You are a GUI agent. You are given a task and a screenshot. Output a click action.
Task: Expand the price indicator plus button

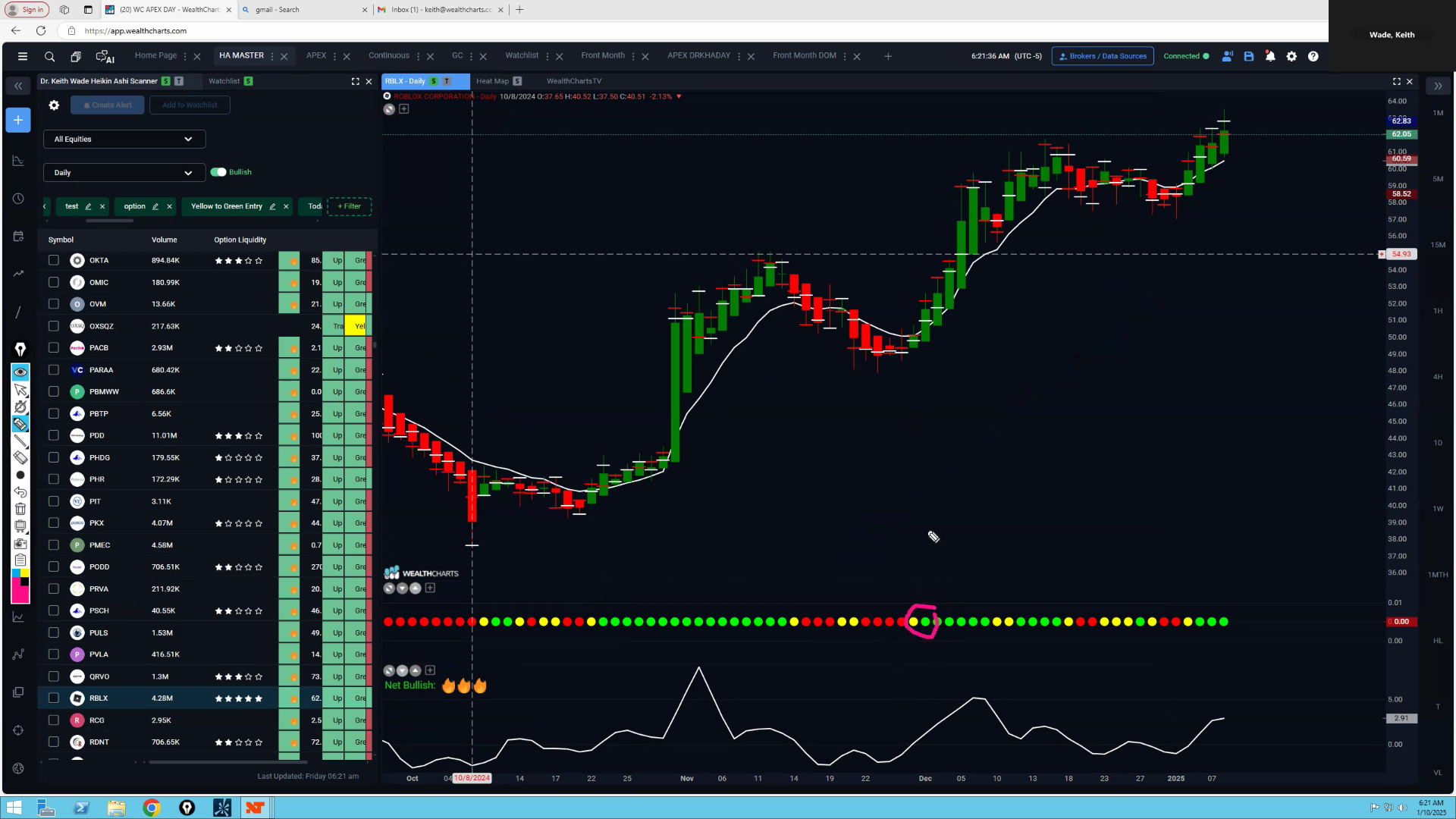tap(403, 109)
